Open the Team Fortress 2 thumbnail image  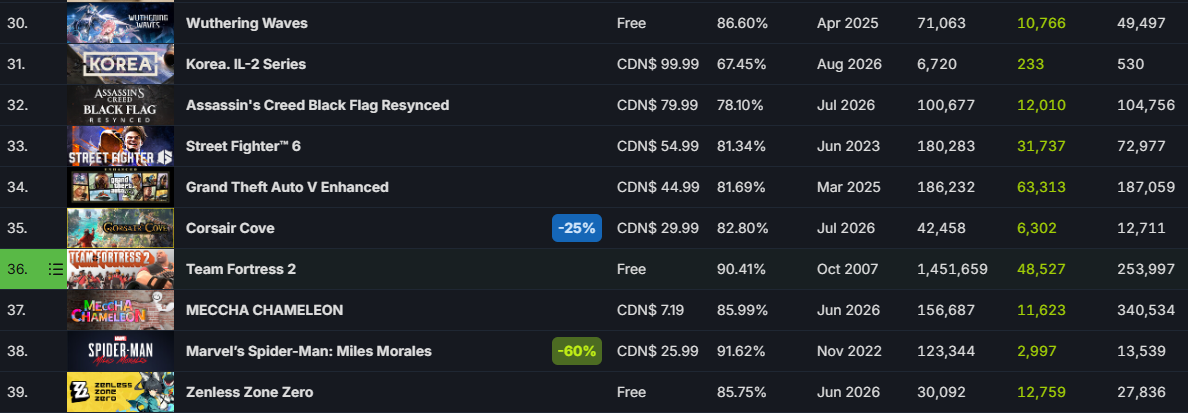point(120,269)
